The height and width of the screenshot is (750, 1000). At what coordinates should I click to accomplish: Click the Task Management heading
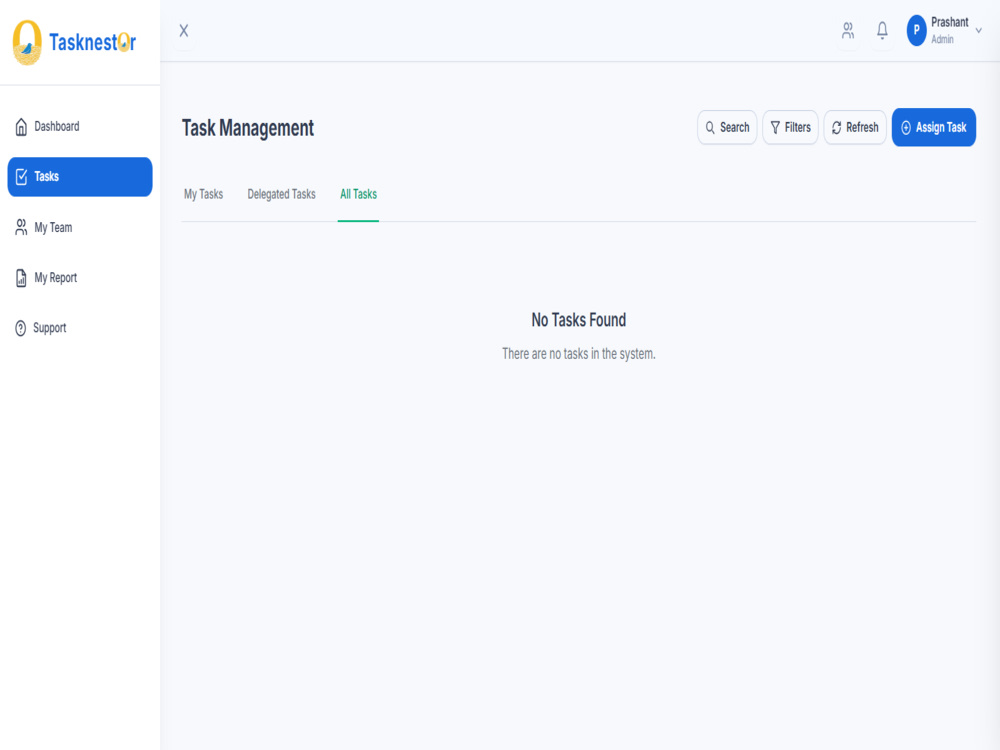coord(247,128)
